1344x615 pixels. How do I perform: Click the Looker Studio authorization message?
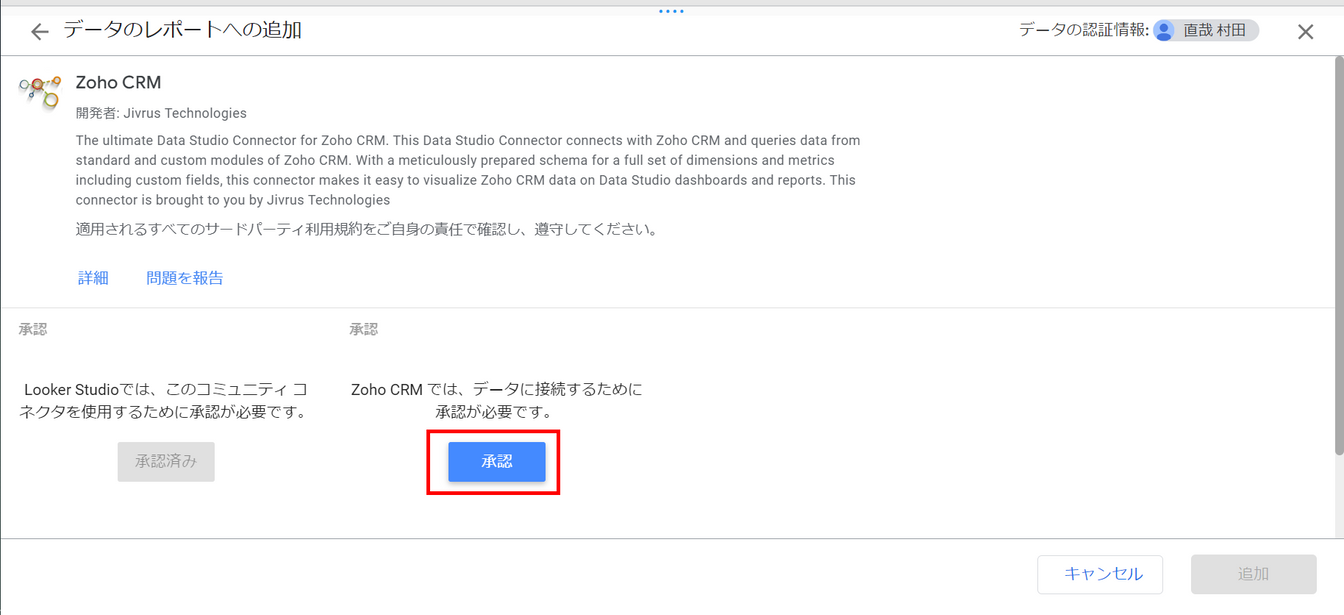click(165, 400)
